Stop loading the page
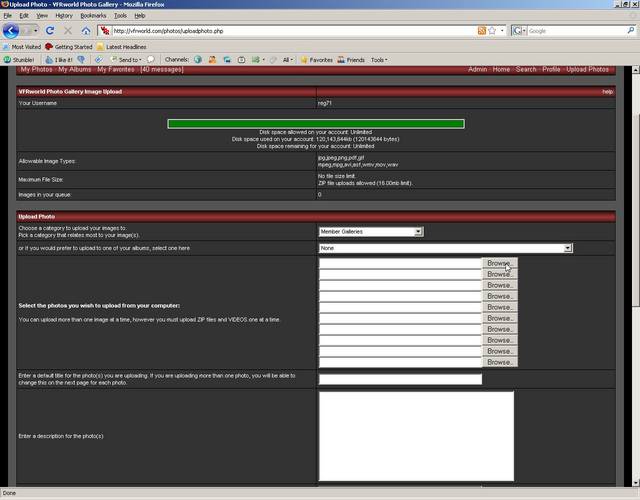The height and width of the screenshot is (500, 640). tap(68, 31)
